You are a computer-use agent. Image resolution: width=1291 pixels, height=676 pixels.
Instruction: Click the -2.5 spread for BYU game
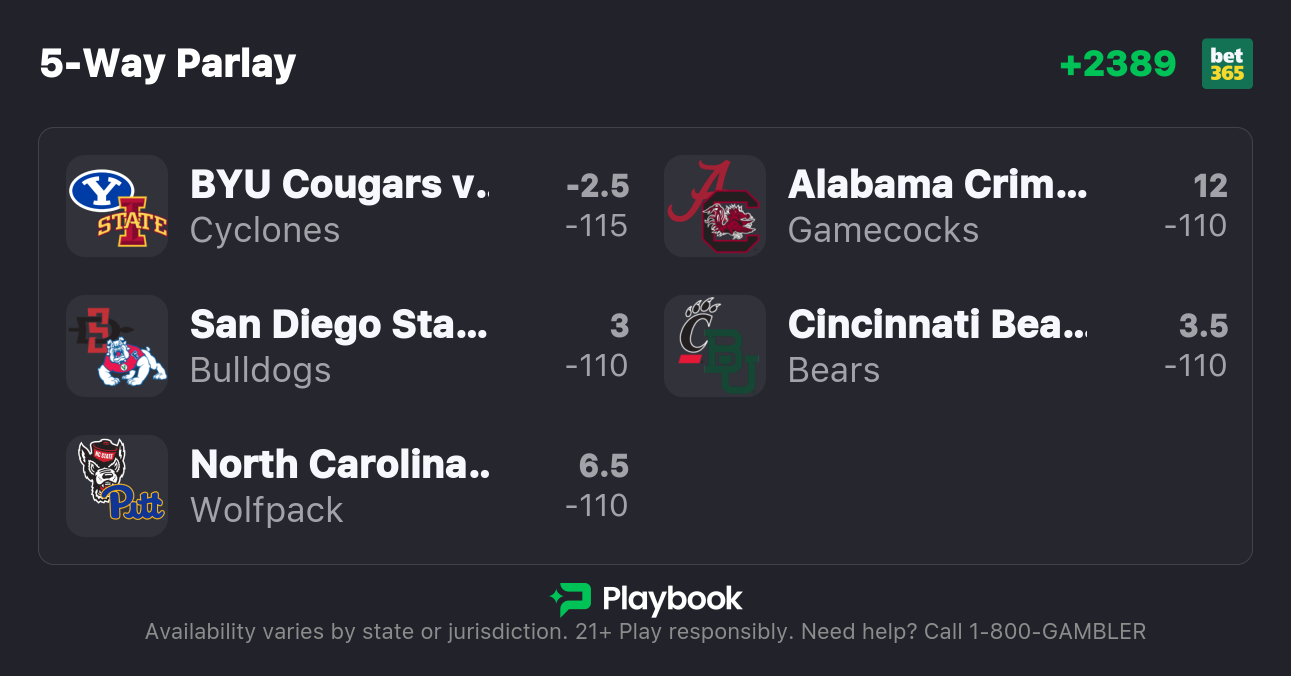point(597,186)
